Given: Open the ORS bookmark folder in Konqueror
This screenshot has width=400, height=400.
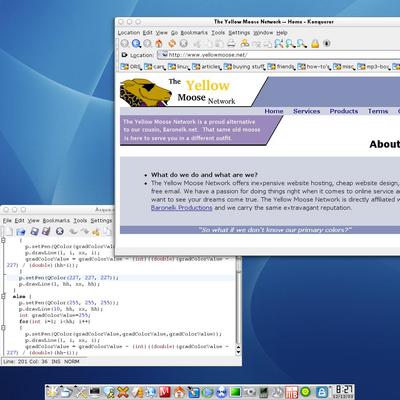Looking at the screenshot, I should [x=131, y=67].
